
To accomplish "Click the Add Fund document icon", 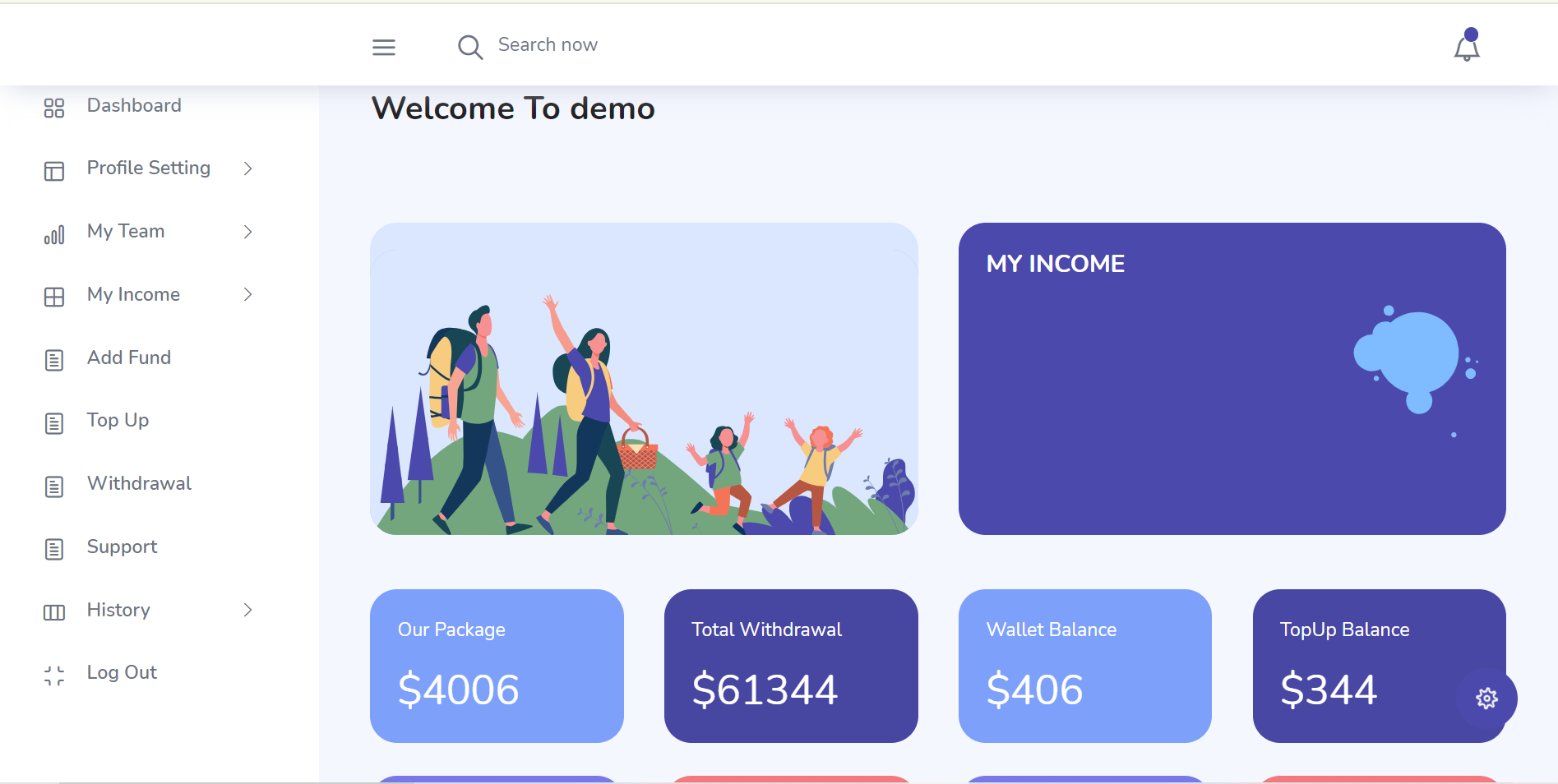I will [x=54, y=360].
